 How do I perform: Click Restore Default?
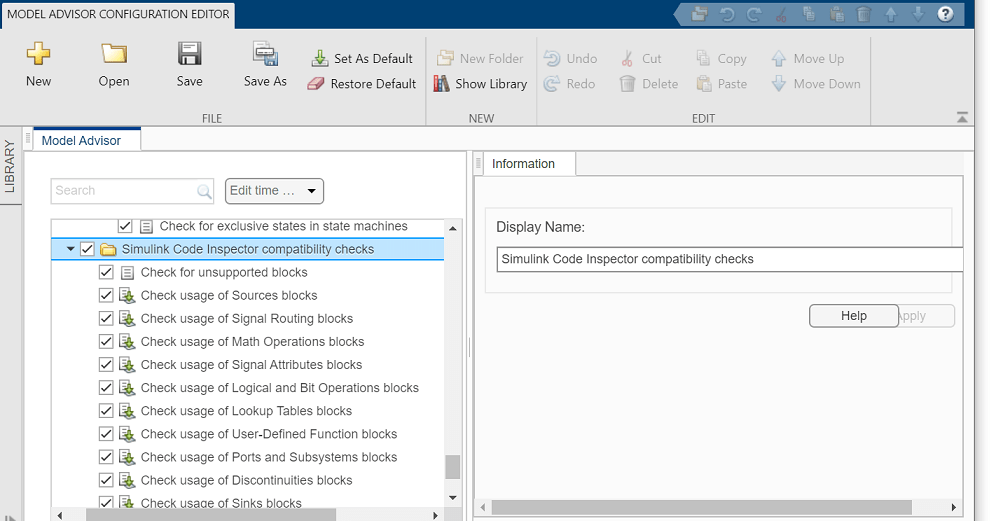point(361,84)
